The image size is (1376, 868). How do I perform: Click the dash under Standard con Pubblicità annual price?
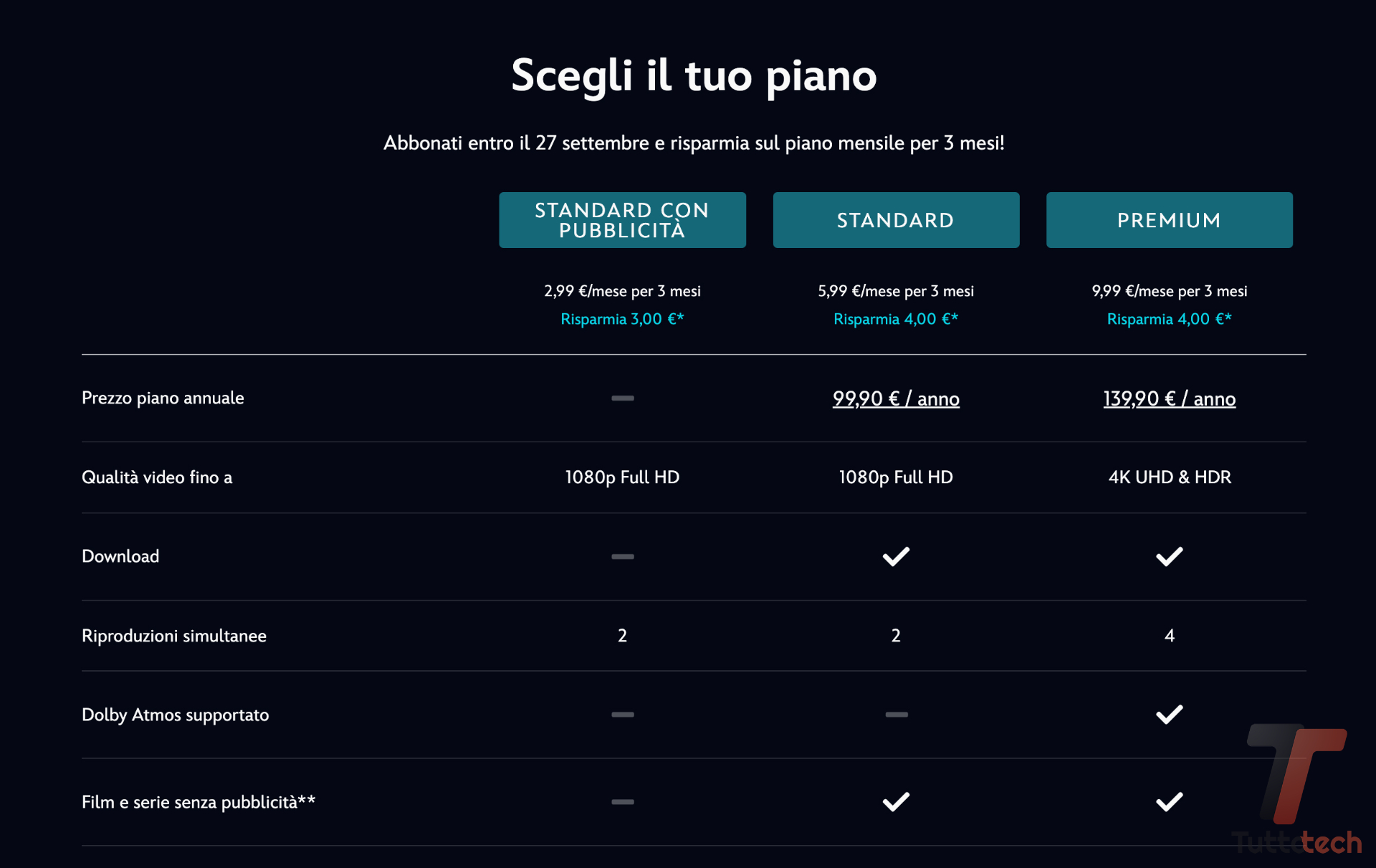[x=622, y=398]
